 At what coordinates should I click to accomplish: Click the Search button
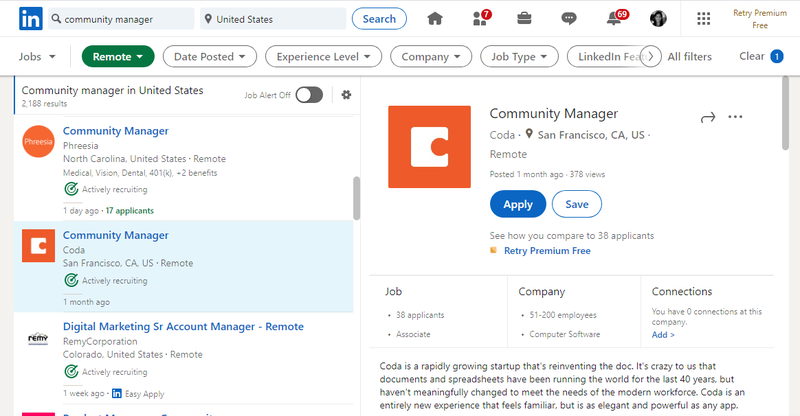[379, 19]
